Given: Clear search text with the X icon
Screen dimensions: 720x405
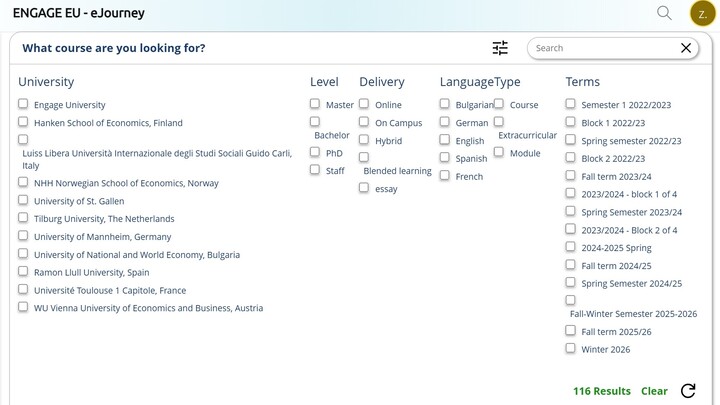Looking at the screenshot, I should [x=686, y=48].
